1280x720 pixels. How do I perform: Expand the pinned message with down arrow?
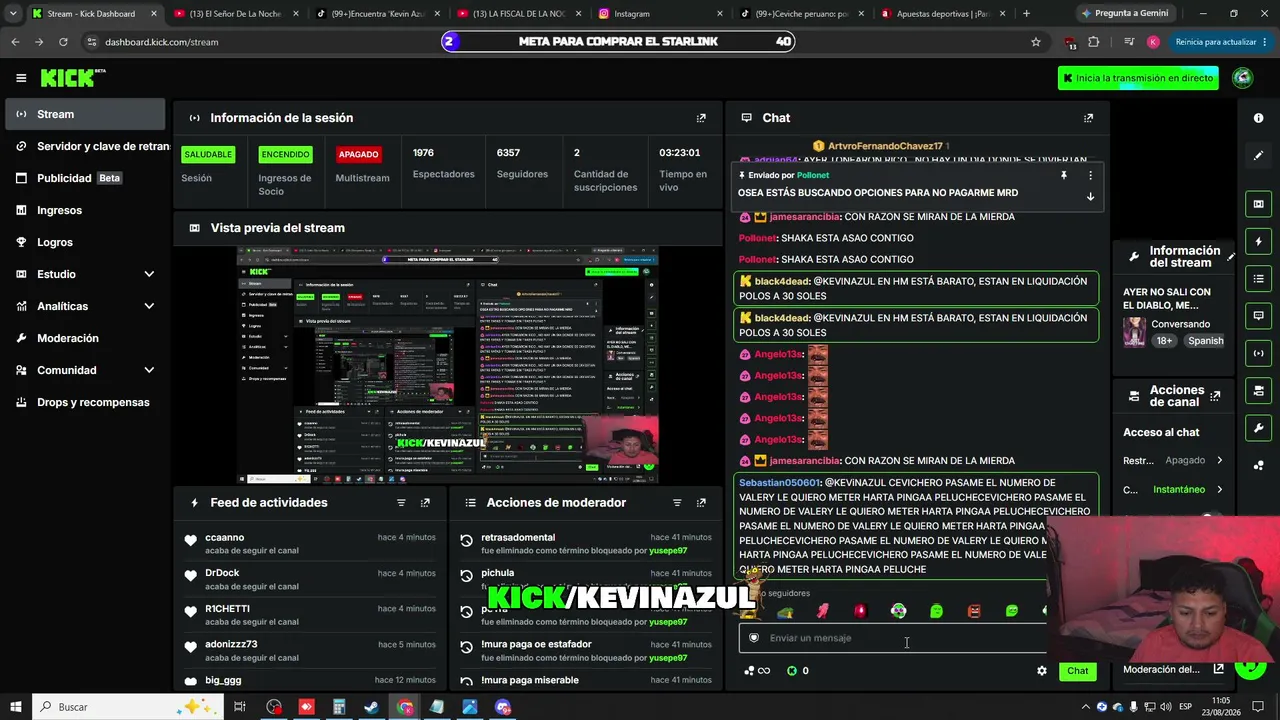click(x=1090, y=197)
